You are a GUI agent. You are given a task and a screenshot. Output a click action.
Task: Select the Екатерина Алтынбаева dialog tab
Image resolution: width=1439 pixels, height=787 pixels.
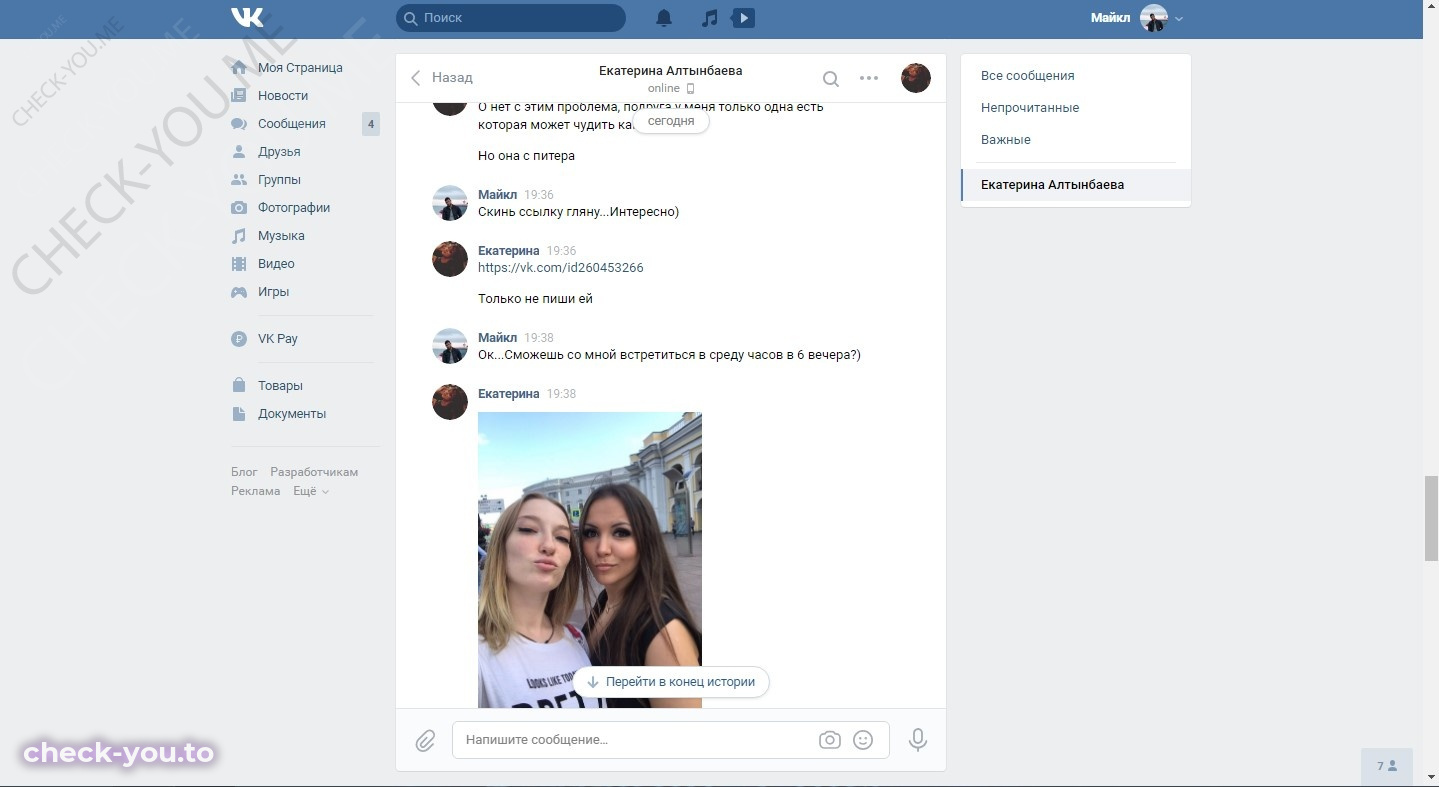point(1076,185)
